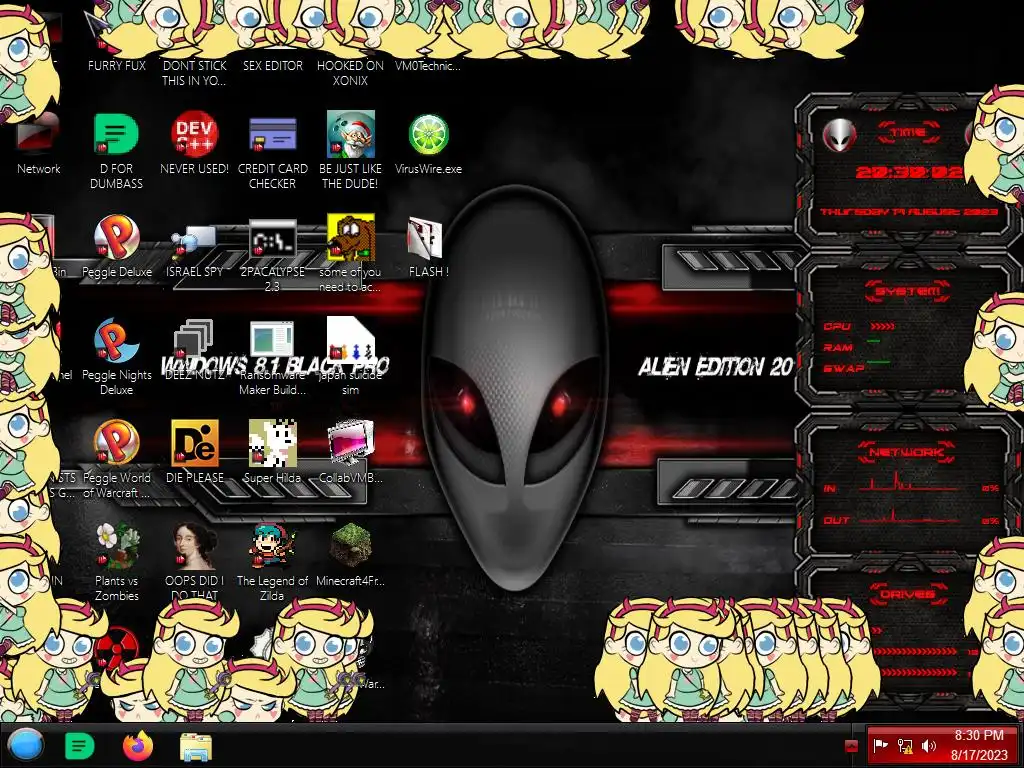Click the alien head in sidebar gadget
1024x768 pixels.
point(839,135)
